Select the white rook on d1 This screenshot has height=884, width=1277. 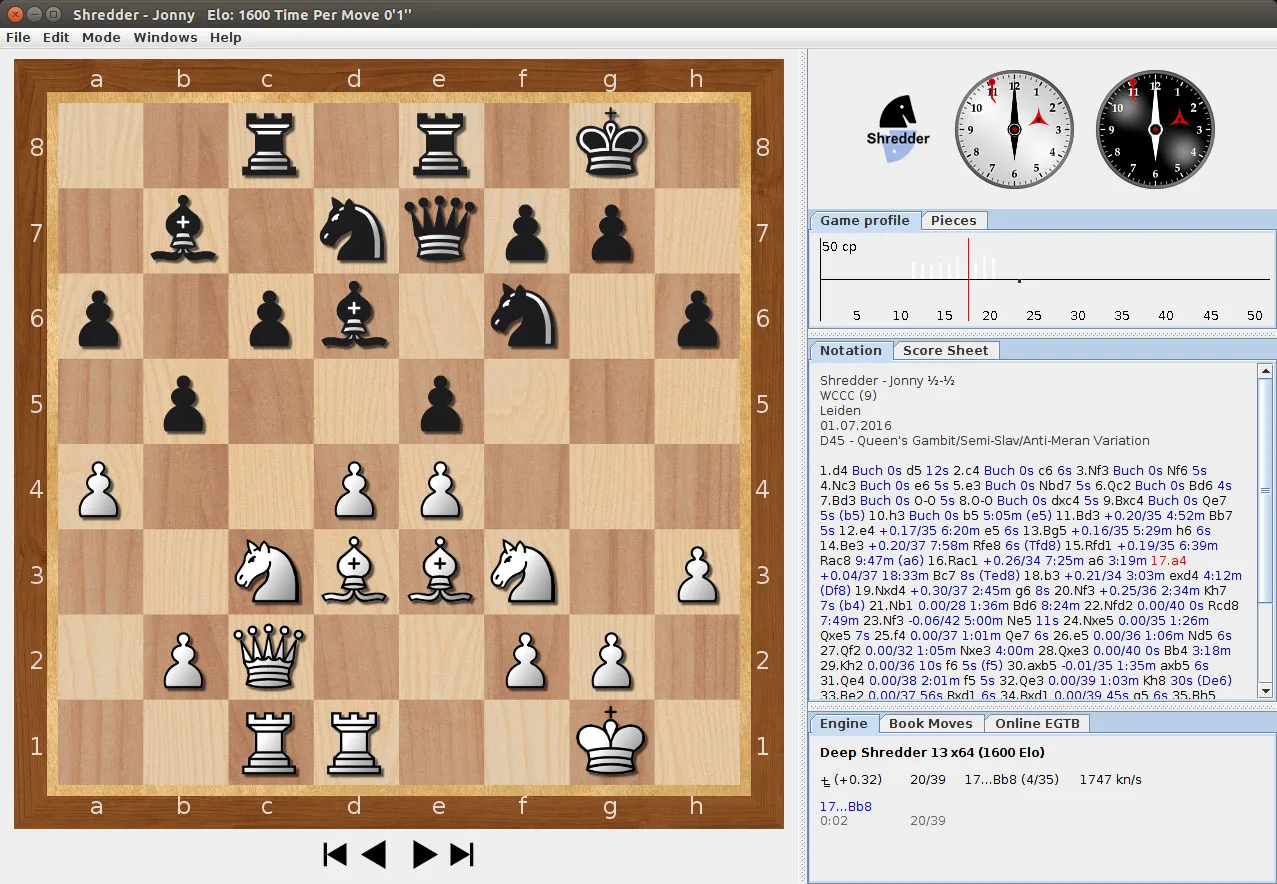354,742
